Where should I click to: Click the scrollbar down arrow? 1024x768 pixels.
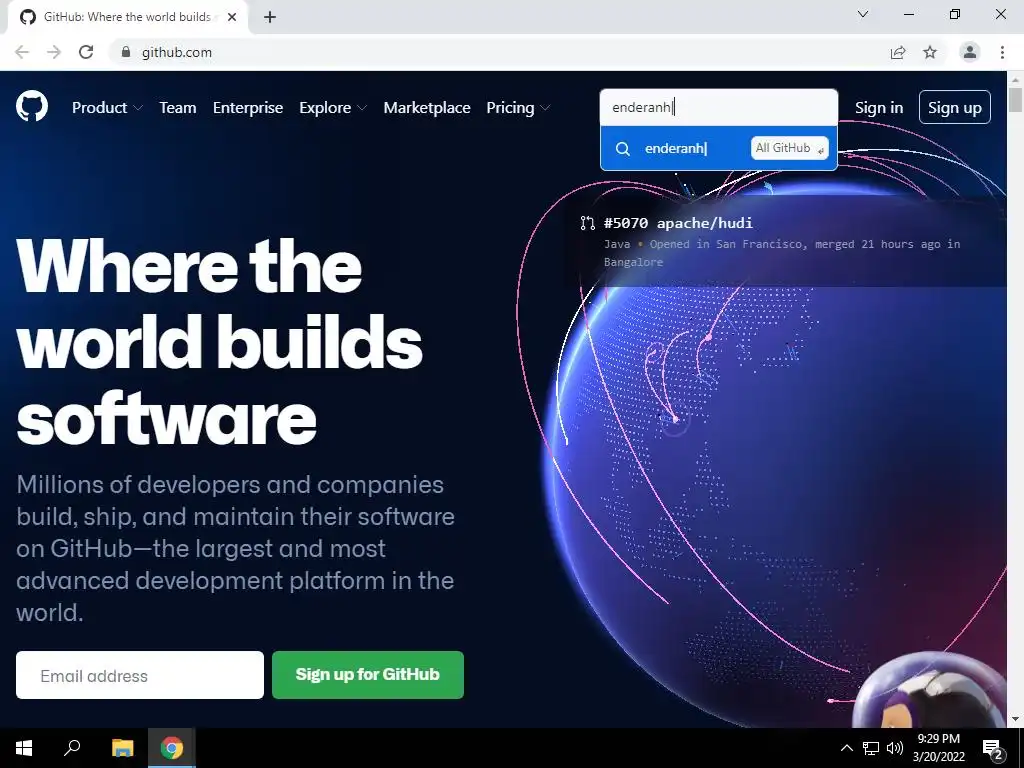pyautogui.click(x=1016, y=719)
